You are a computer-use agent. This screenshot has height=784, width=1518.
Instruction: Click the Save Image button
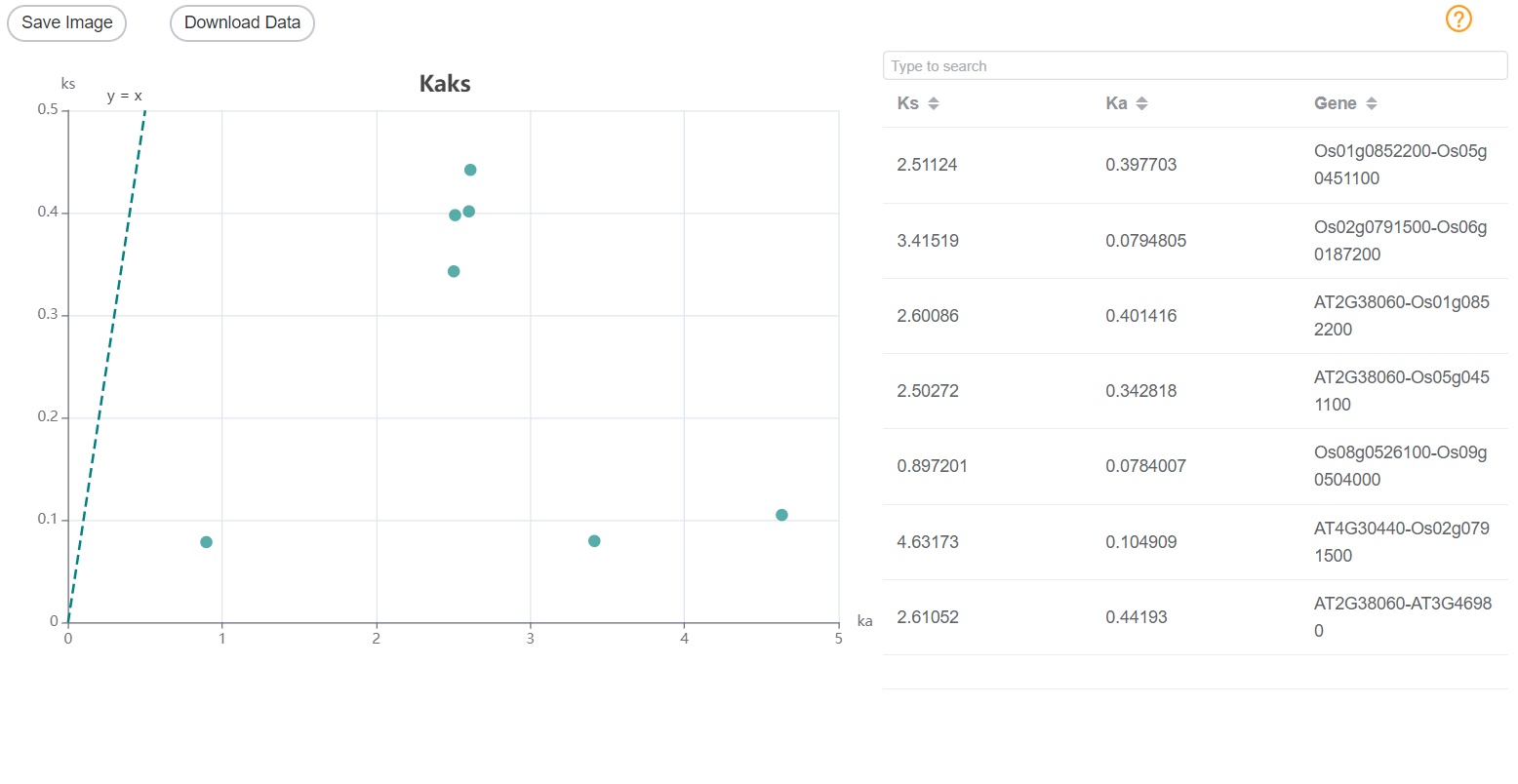(x=67, y=22)
